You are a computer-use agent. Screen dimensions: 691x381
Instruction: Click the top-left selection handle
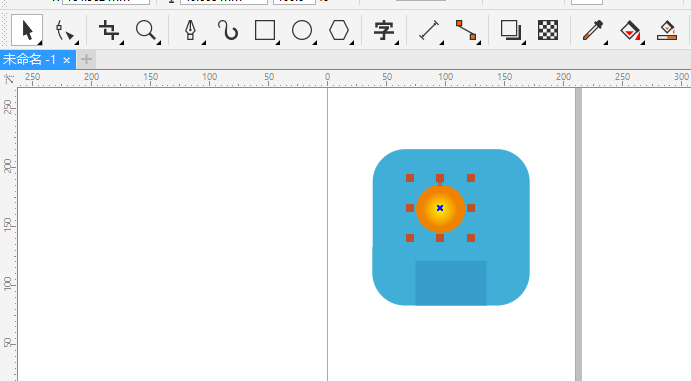click(x=410, y=178)
